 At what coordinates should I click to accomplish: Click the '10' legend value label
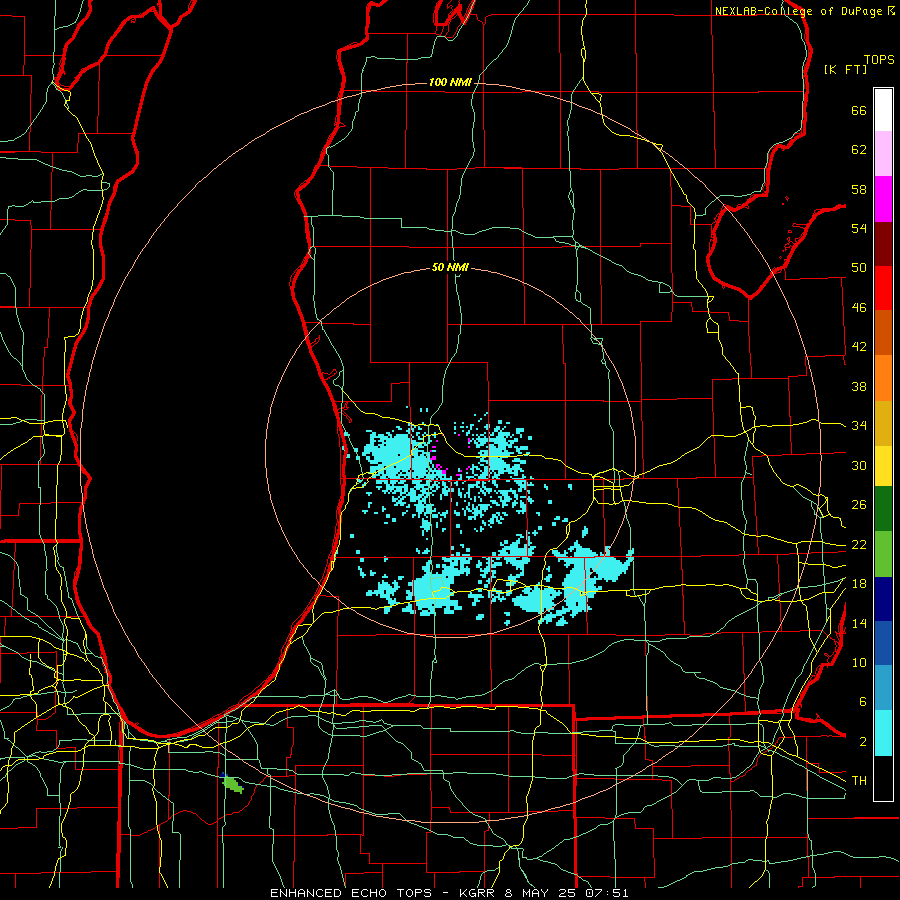[x=859, y=663]
